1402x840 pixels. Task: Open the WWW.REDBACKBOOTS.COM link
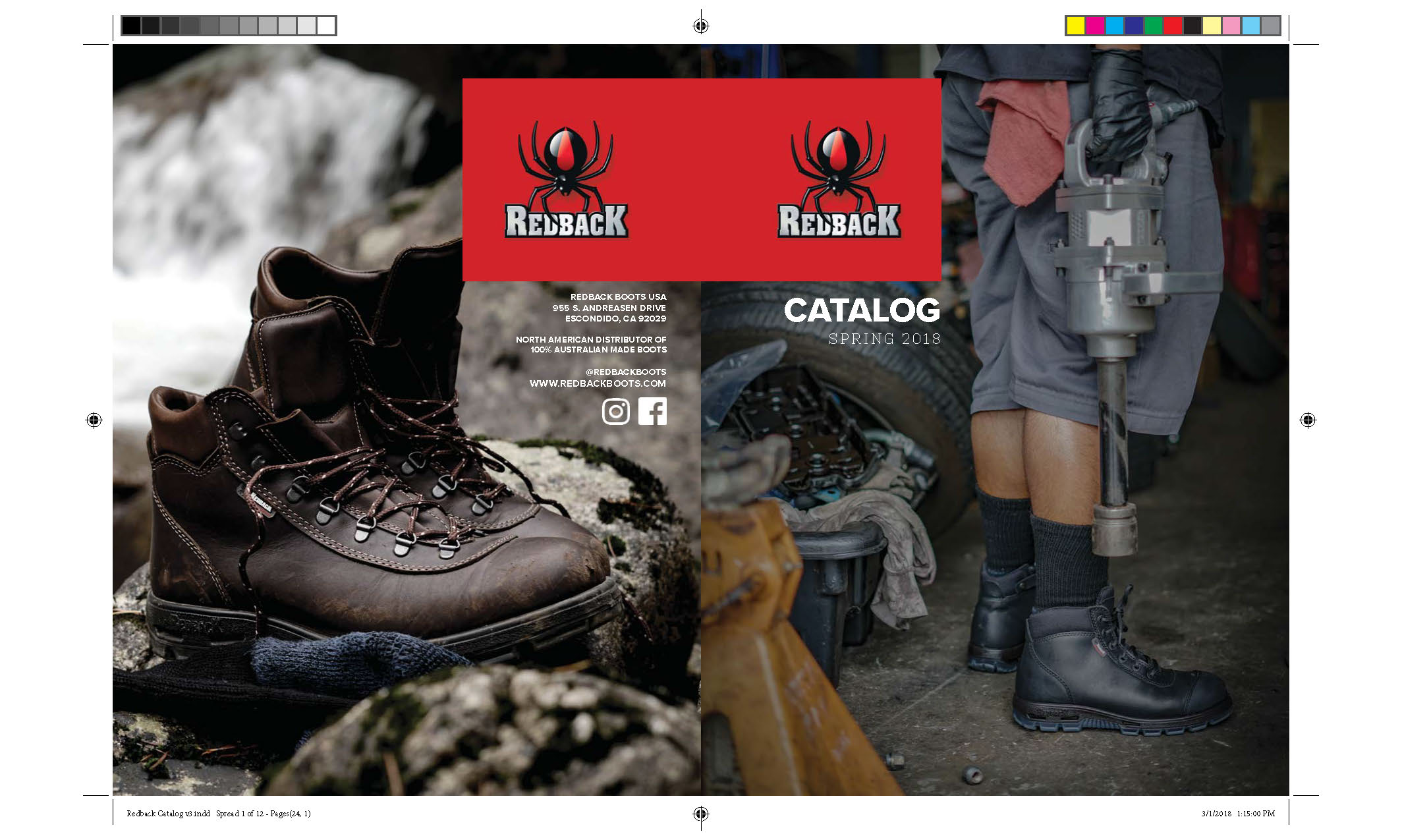click(598, 383)
